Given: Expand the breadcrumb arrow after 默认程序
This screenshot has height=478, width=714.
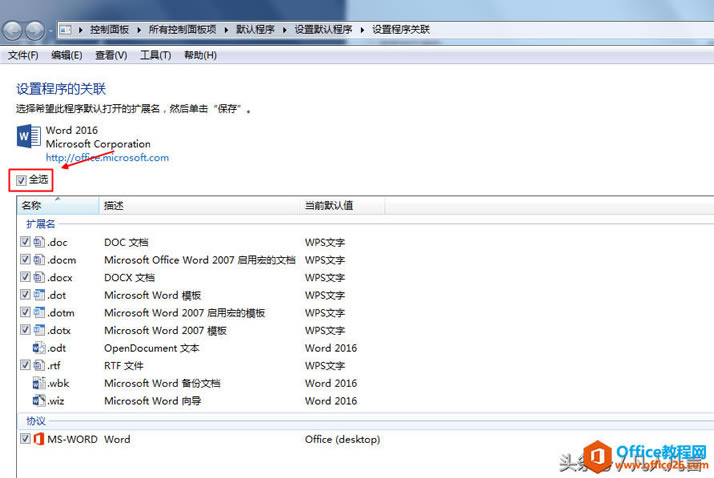Looking at the screenshot, I should (286, 30).
